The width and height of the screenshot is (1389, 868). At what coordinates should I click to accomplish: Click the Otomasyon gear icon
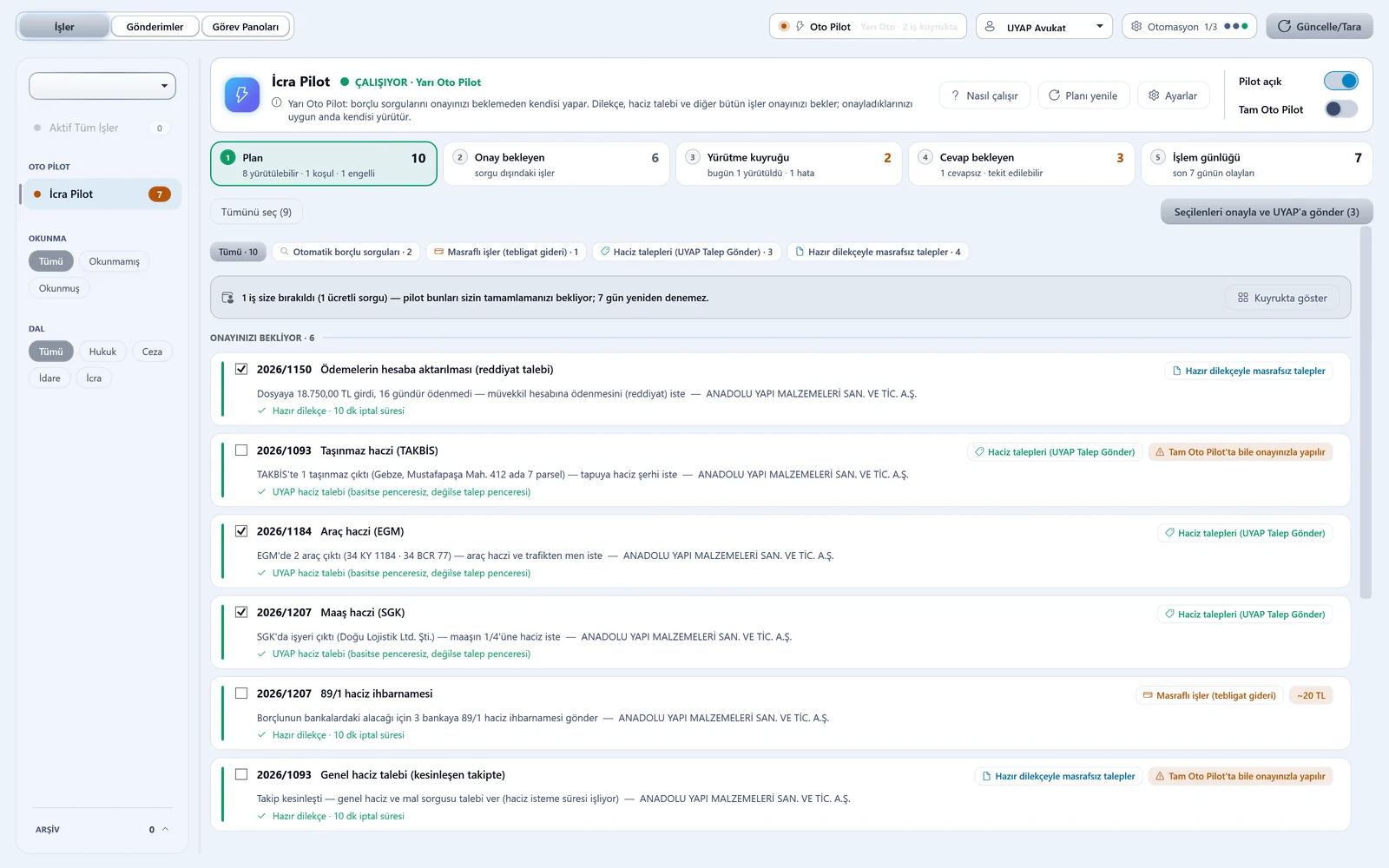(1136, 26)
